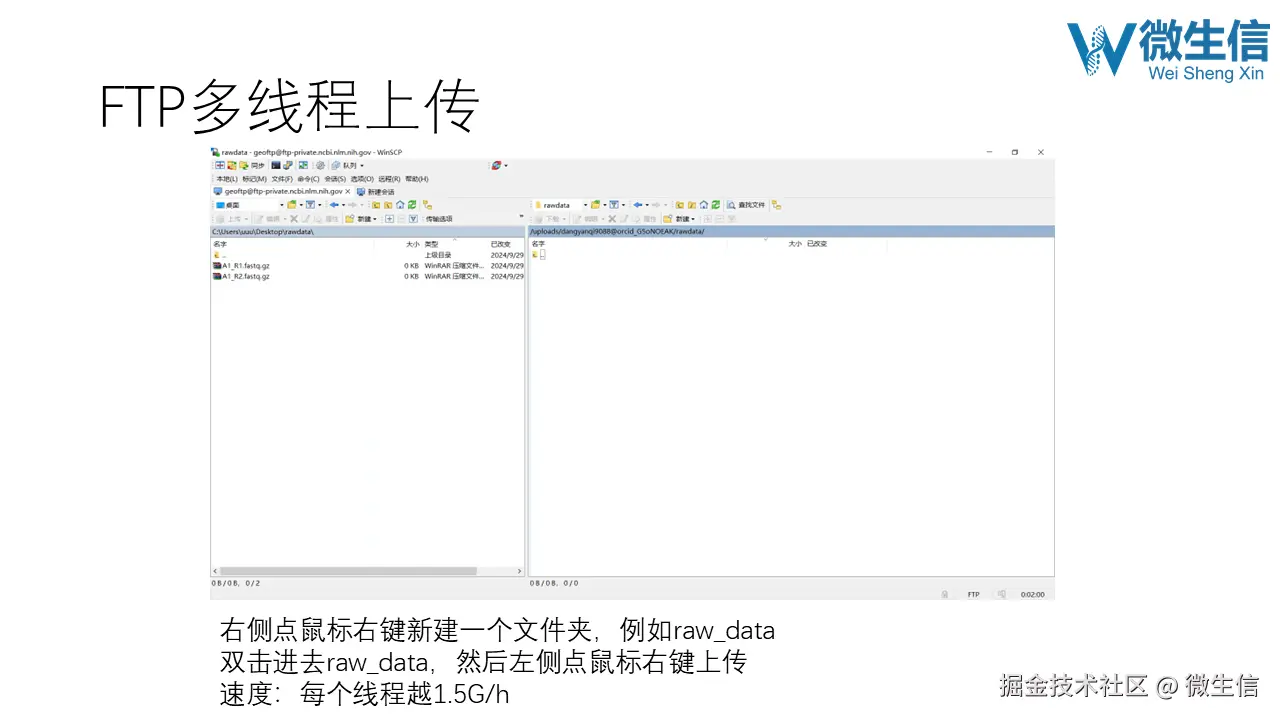Open the 桌面 directory dropdown on the left
Image resolution: width=1280 pixels, height=720 pixels.
tap(282, 204)
